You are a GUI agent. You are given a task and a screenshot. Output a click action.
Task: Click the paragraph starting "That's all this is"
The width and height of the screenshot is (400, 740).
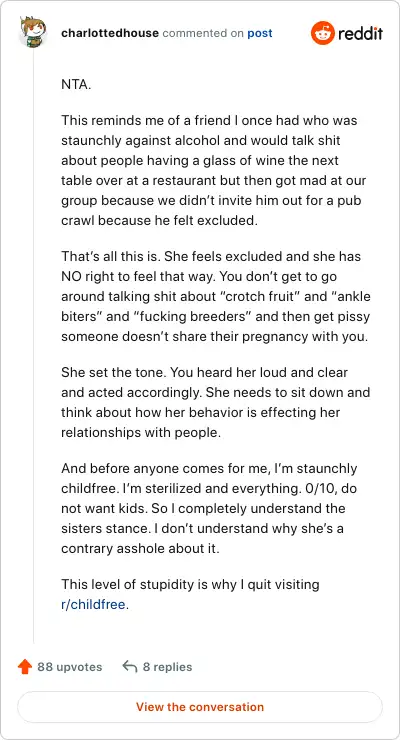[x=216, y=297]
